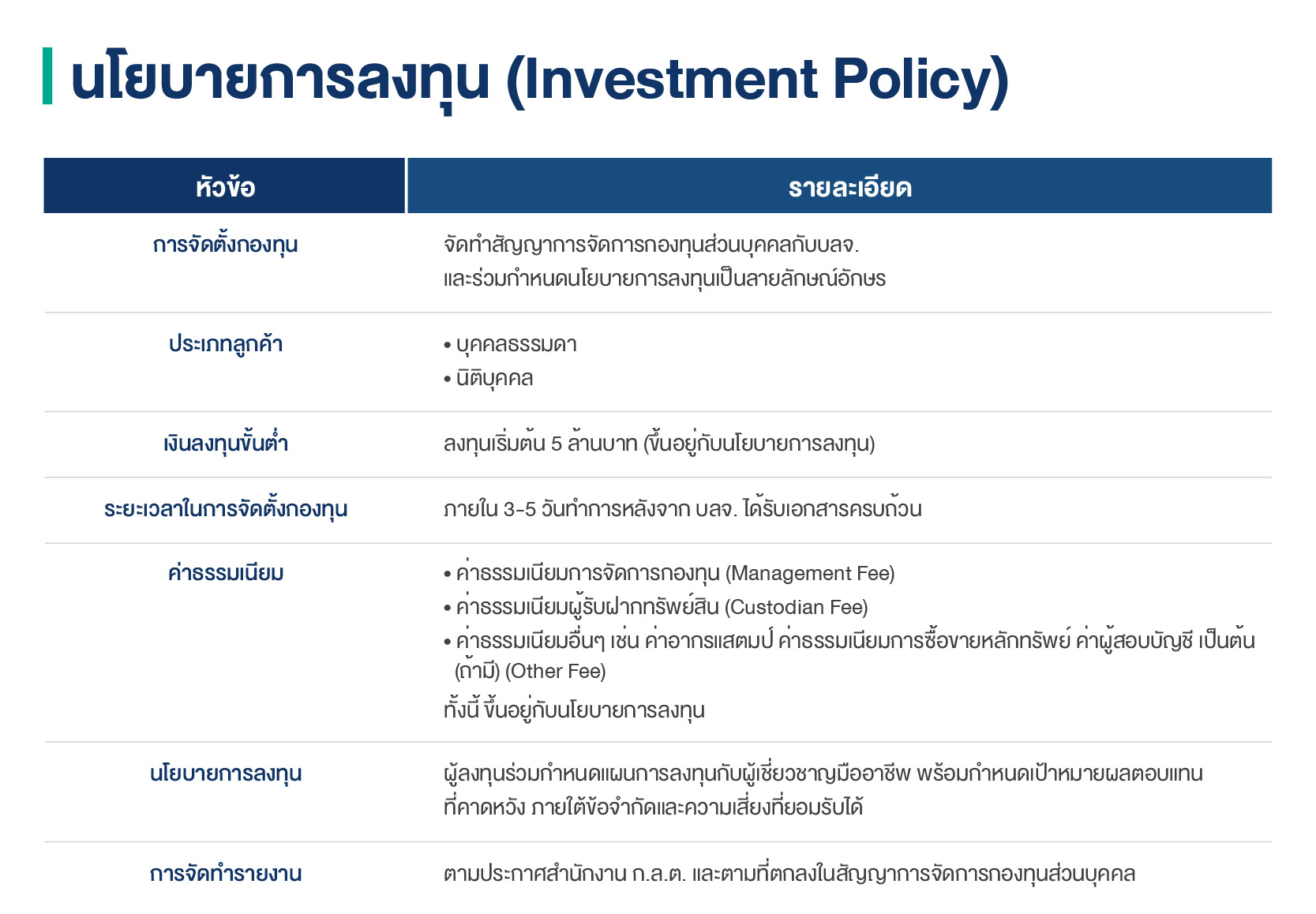Select the "รายละเอียด" column header

click(x=849, y=187)
